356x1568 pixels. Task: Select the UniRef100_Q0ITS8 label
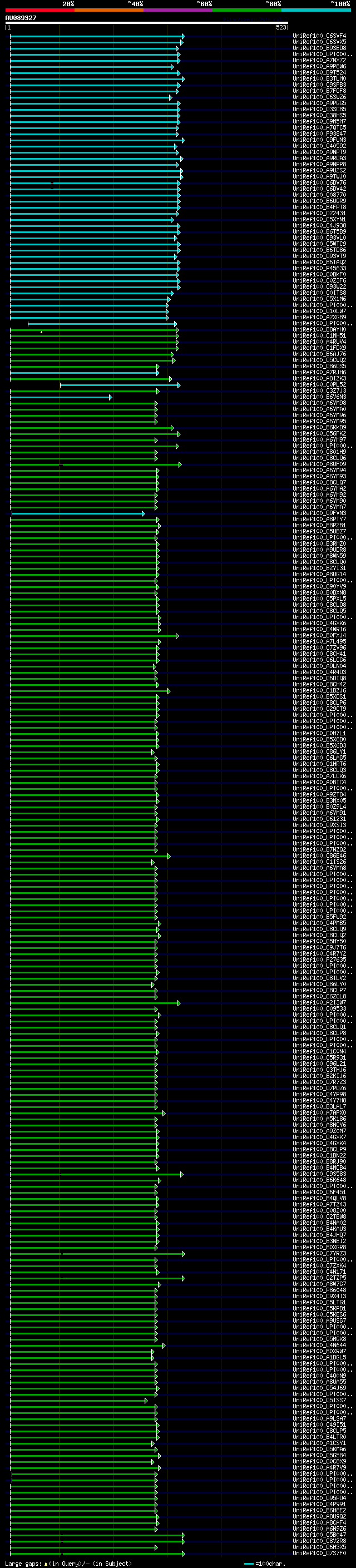(x=319, y=293)
